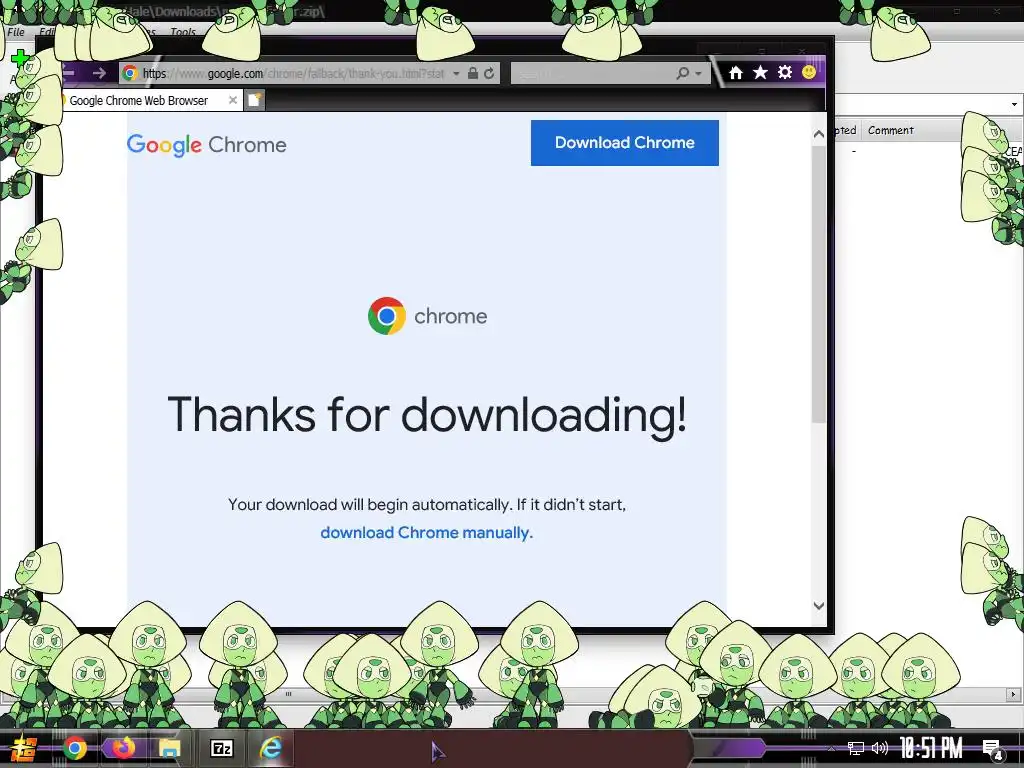1024x768 pixels.
Task: Launch Firefox from the taskbar
Action: point(123,748)
